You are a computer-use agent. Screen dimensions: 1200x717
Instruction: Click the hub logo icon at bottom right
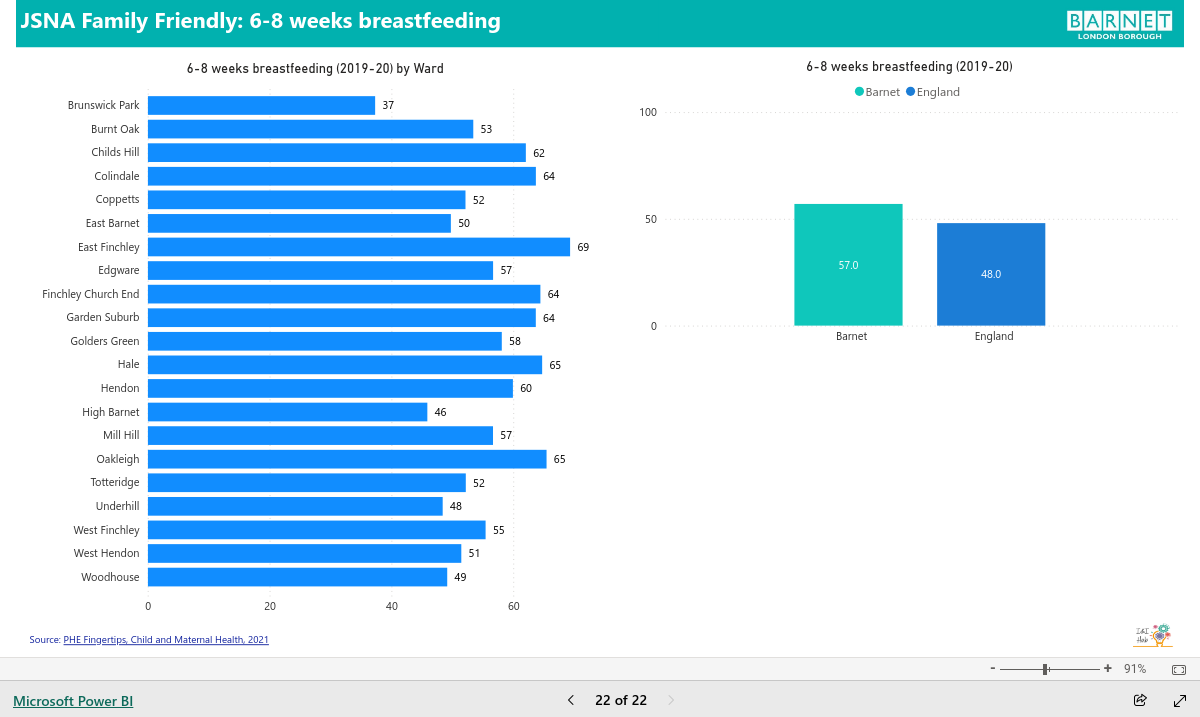point(1152,634)
